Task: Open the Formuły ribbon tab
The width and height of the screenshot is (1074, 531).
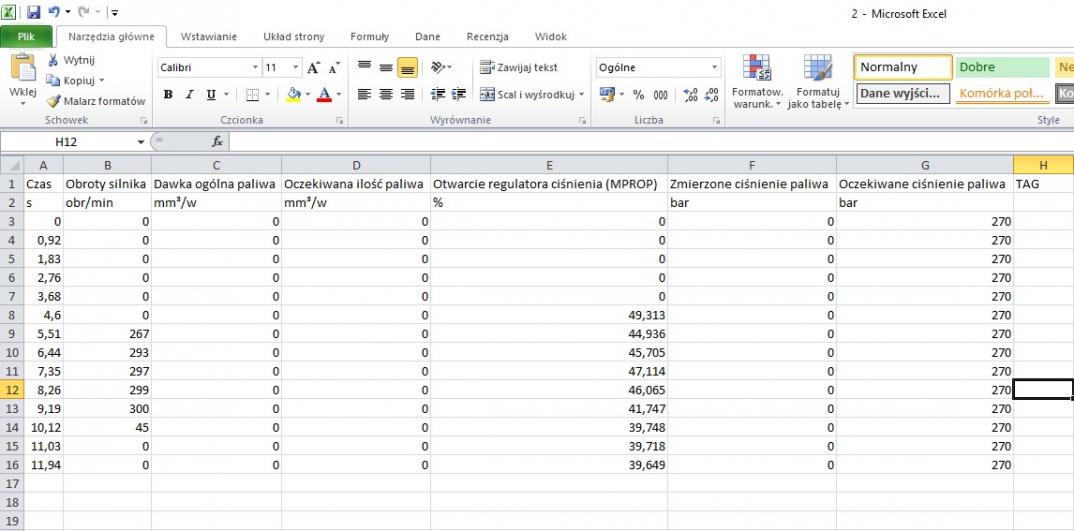Action: coord(369,37)
